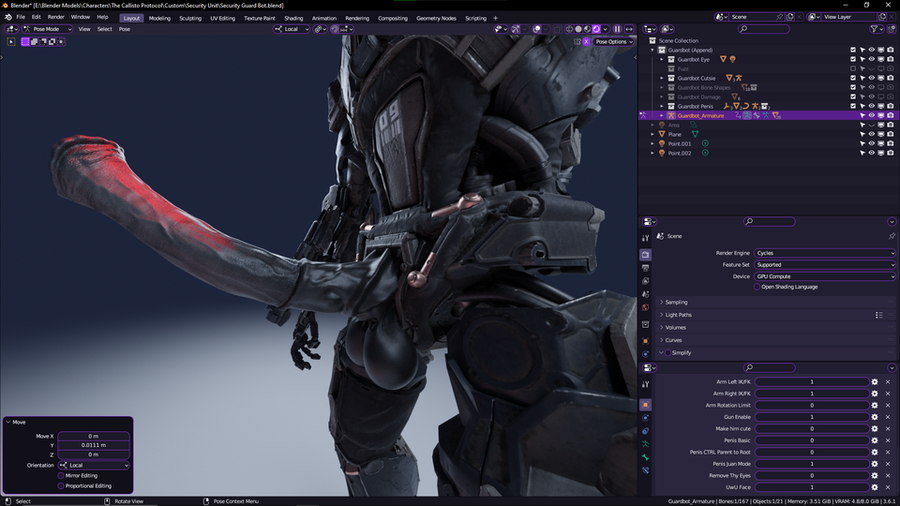The height and width of the screenshot is (506, 900).
Task: Switch to the Geometry Nodes workspace tab
Action: (x=436, y=18)
